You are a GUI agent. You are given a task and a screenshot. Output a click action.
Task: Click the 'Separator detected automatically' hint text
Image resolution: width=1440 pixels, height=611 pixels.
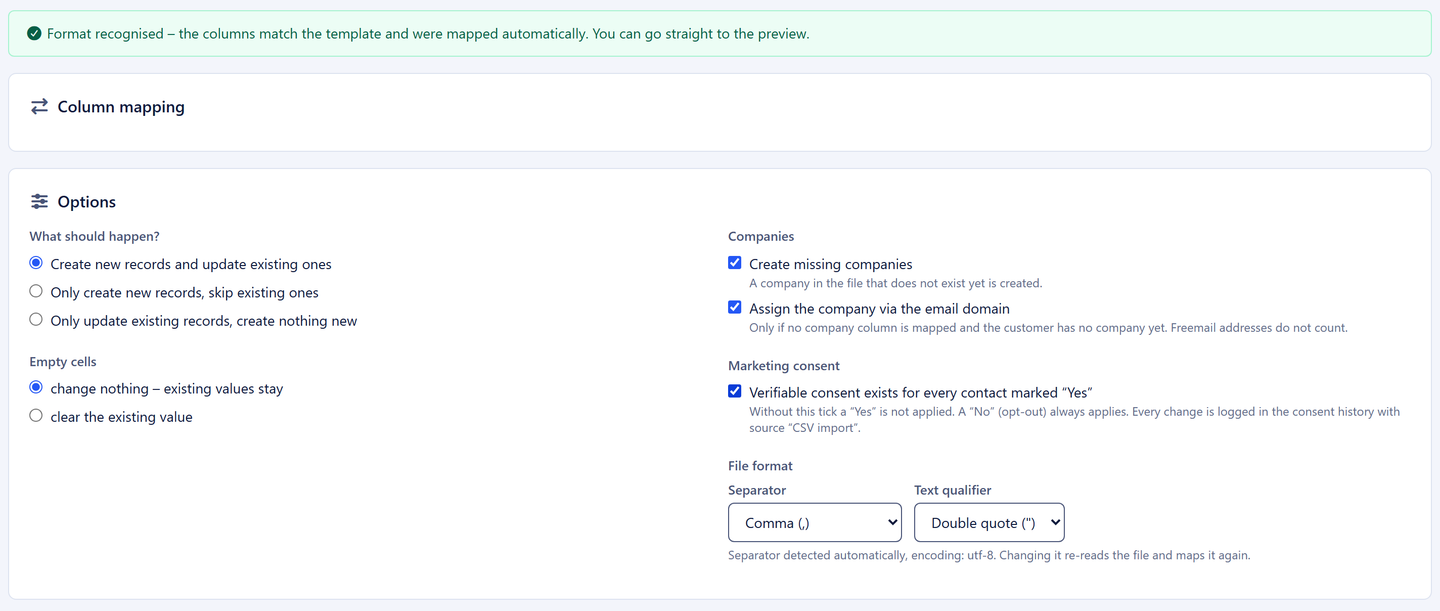989,555
